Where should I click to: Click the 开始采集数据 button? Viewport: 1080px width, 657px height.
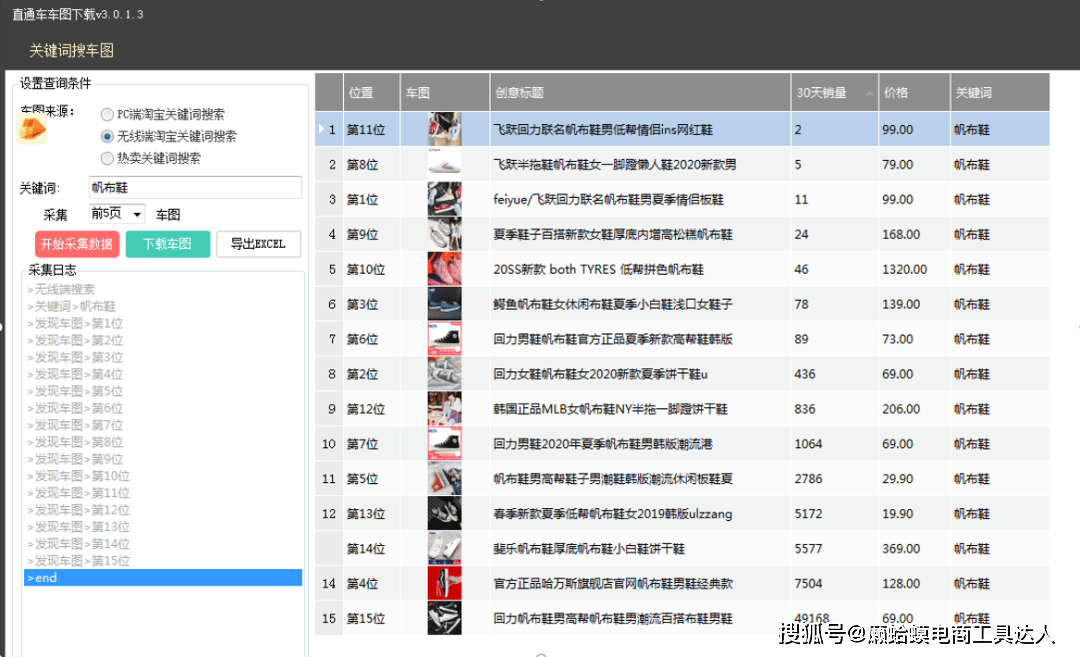point(77,244)
